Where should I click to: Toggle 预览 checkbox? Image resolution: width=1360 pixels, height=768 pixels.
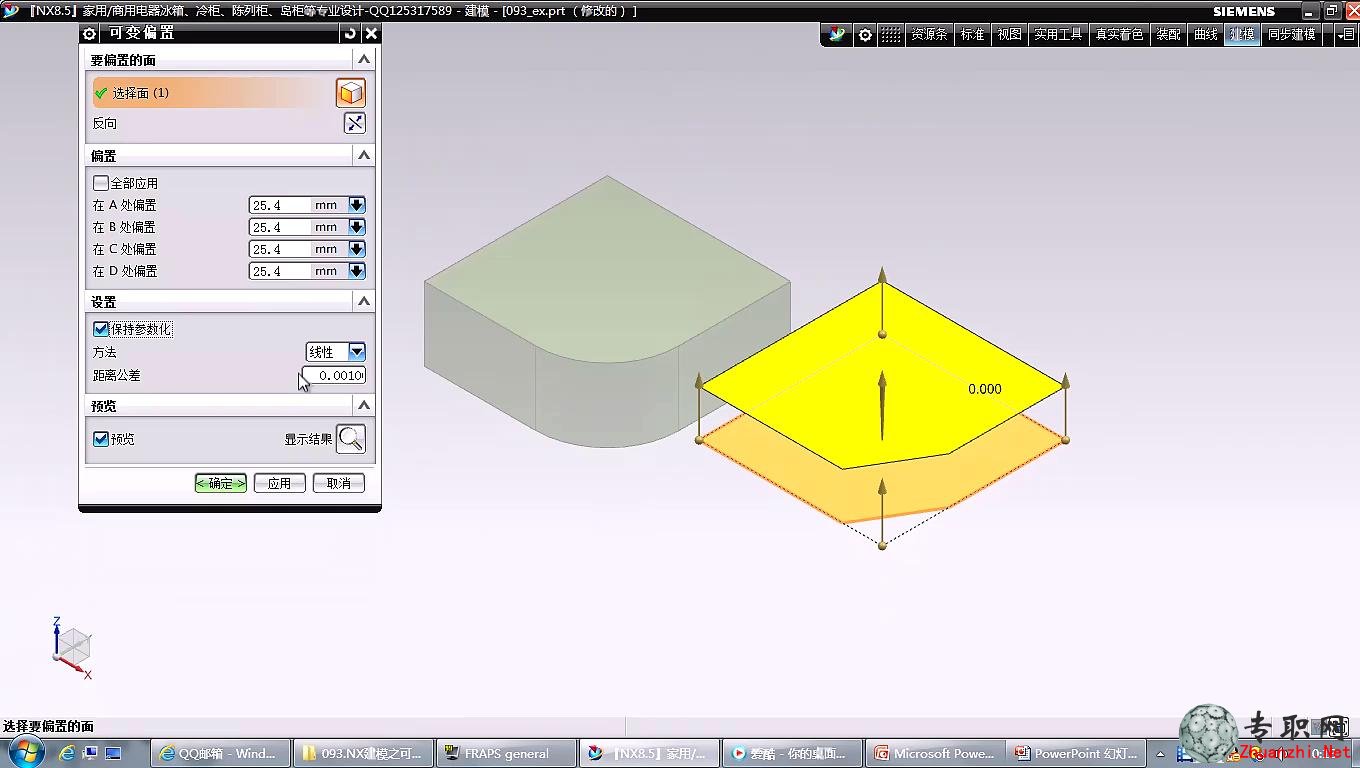pyautogui.click(x=101, y=439)
